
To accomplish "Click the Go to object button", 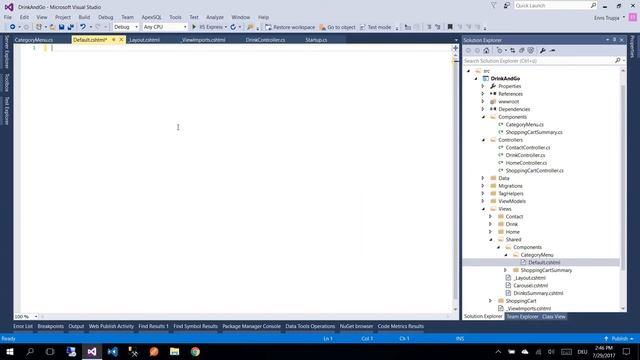I will click(338, 27).
